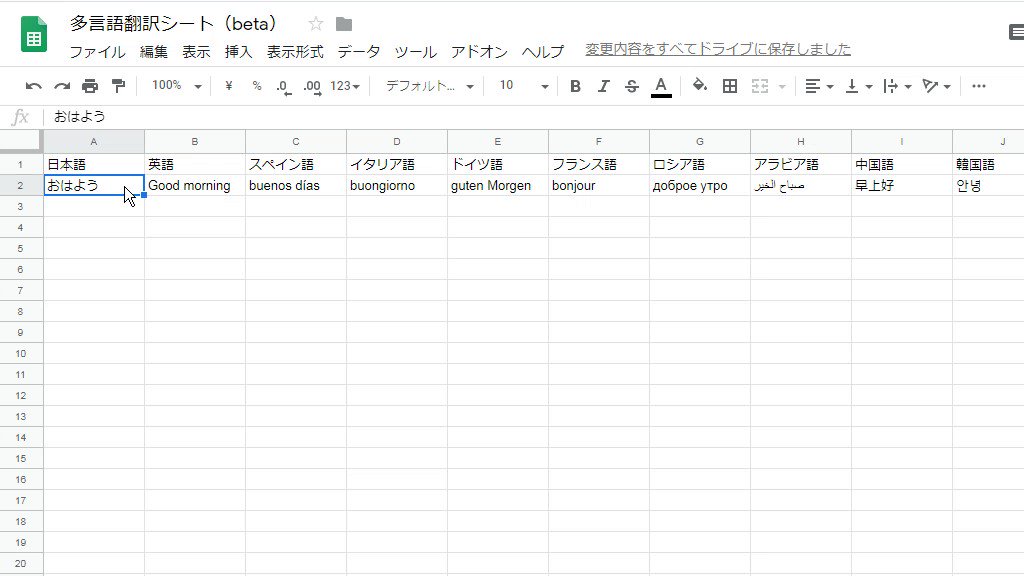Open the text color picker

point(660,86)
